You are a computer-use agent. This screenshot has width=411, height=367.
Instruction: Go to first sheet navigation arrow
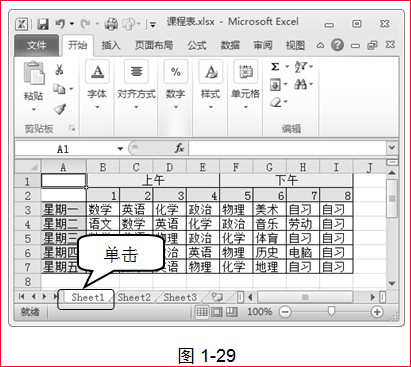(x=22, y=296)
